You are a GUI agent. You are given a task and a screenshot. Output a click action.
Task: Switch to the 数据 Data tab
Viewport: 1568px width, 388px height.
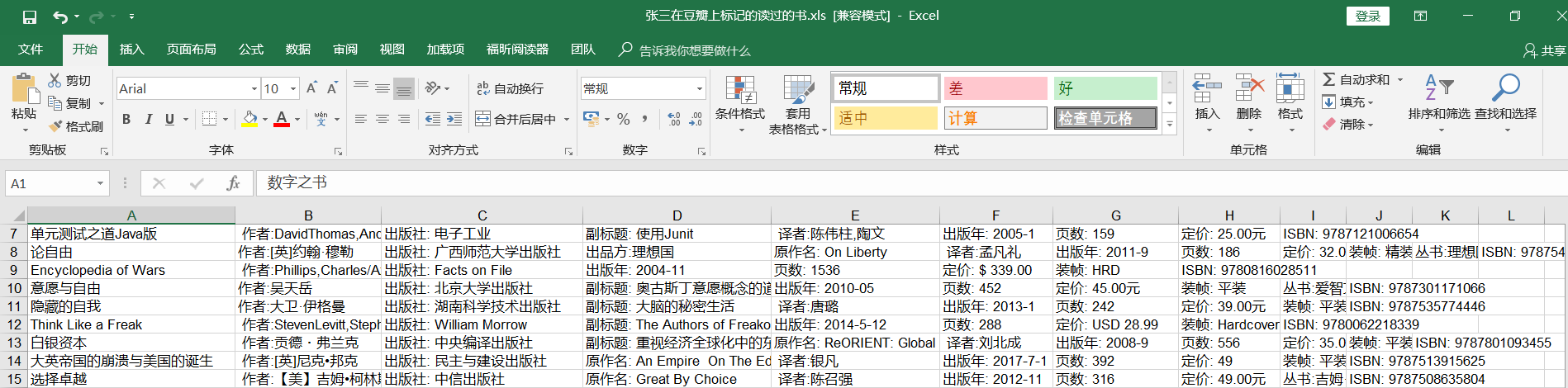297,50
